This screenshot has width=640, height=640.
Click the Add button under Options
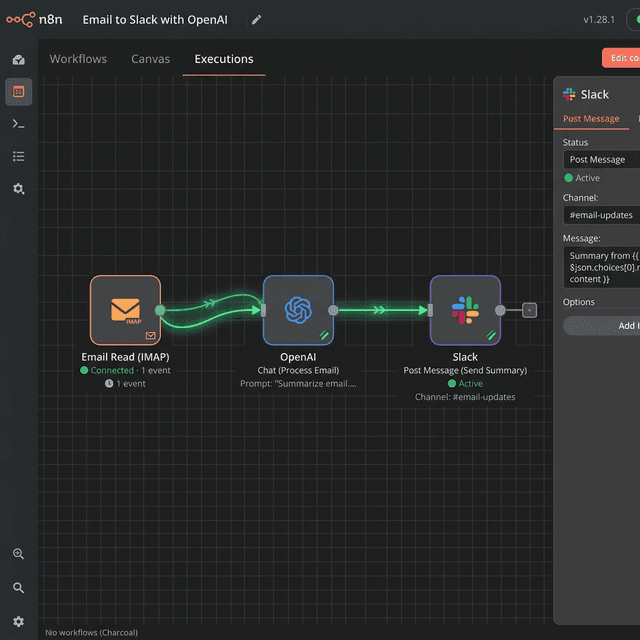pos(602,326)
